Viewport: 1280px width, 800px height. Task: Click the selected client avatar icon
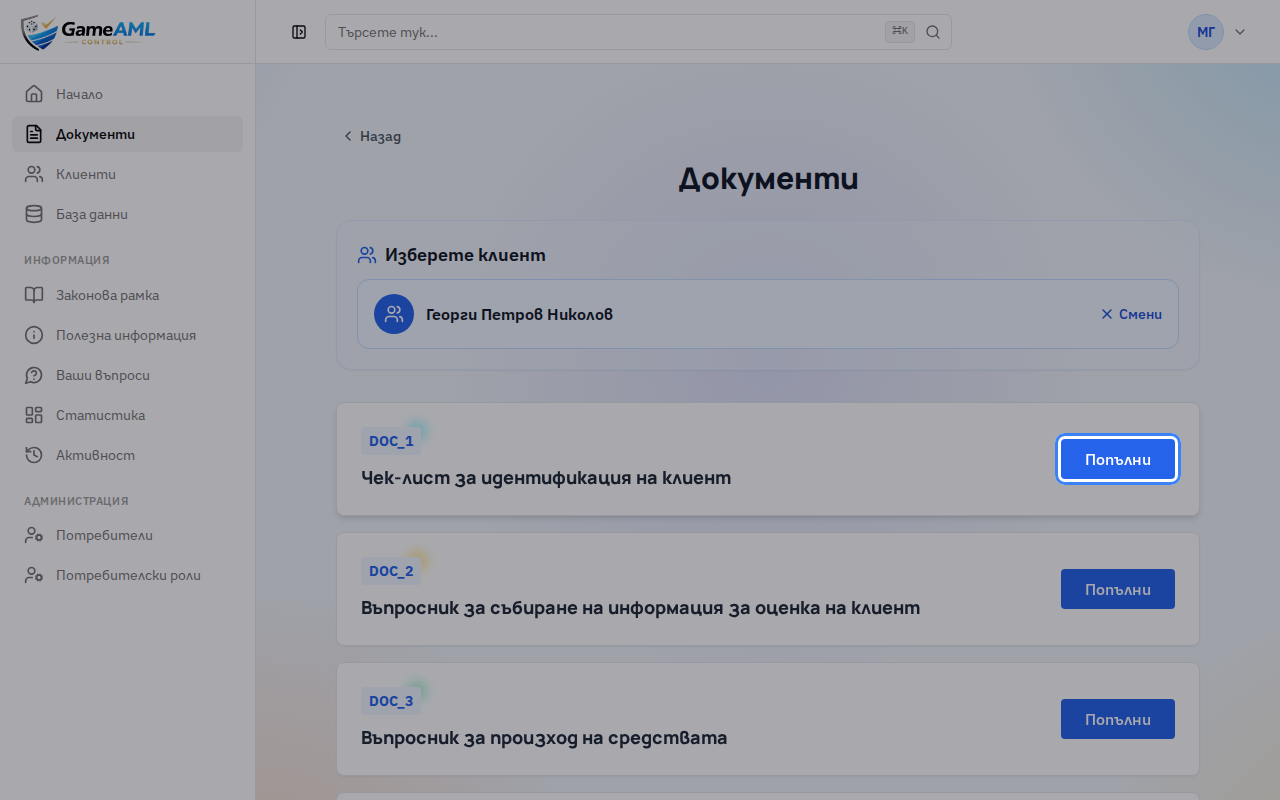click(394, 314)
